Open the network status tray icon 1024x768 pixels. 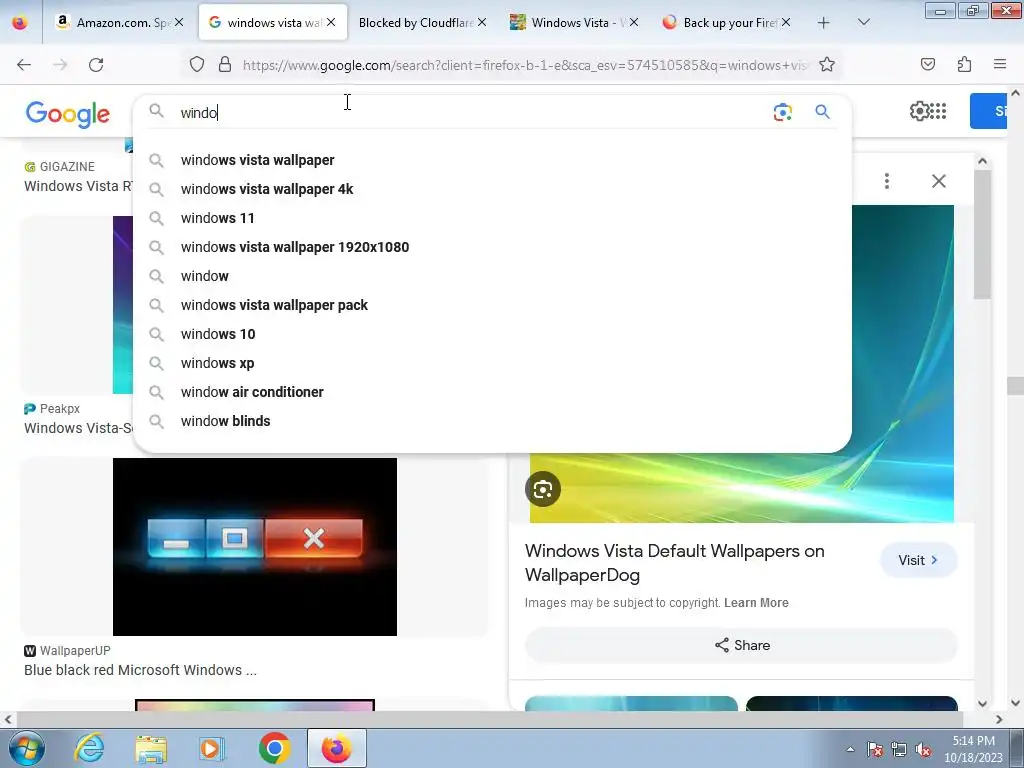pyautogui.click(x=899, y=750)
